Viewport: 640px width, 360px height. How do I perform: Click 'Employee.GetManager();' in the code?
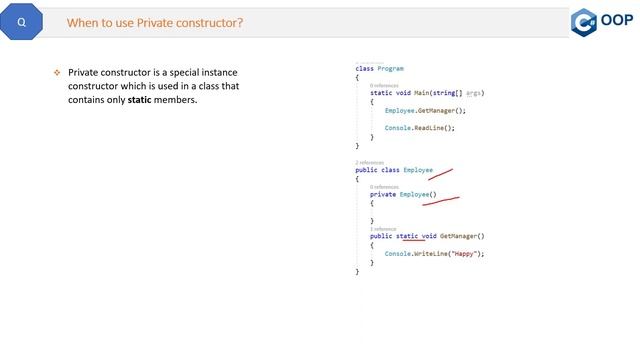[425, 111]
